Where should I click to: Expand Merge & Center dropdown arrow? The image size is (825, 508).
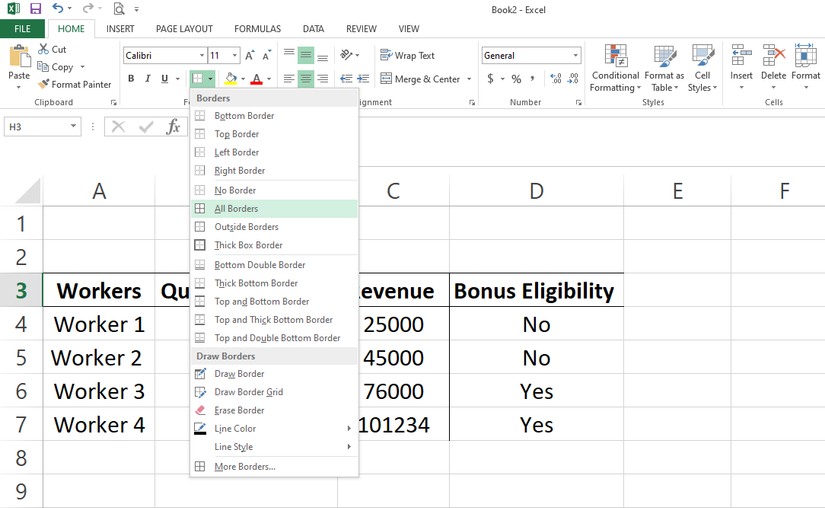tap(469, 79)
